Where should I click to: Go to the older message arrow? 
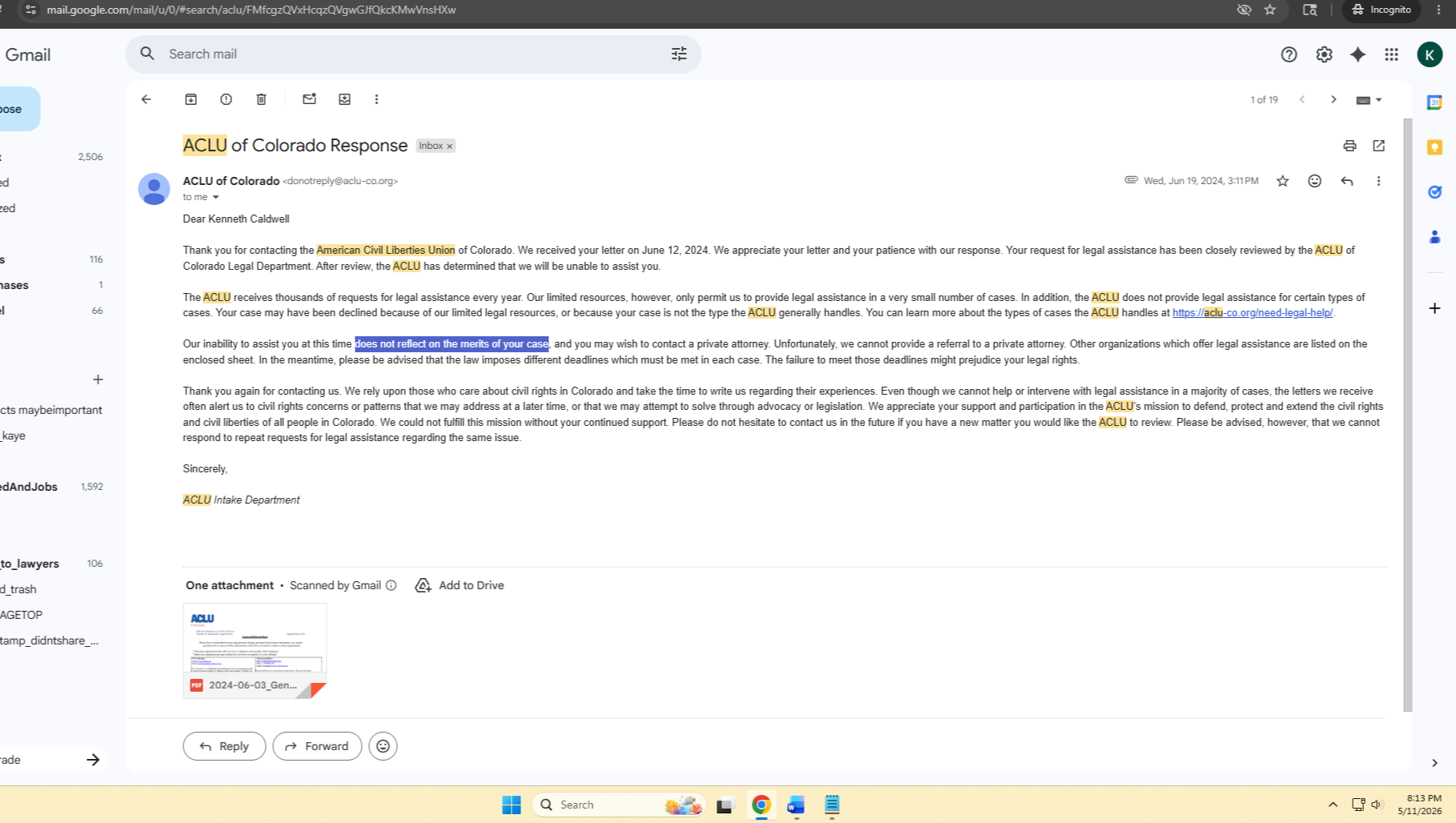pyautogui.click(x=1334, y=99)
